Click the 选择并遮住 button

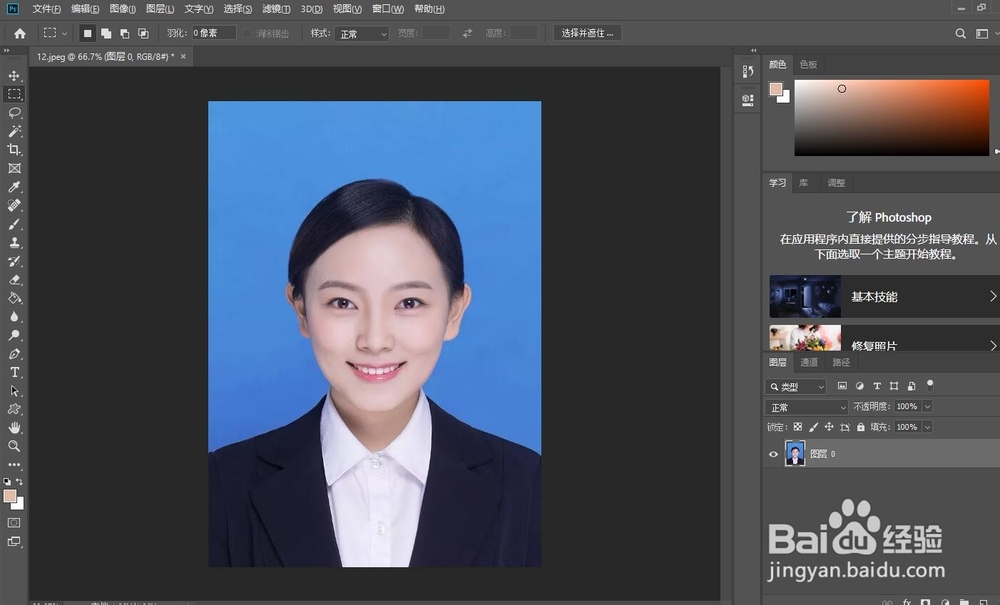coord(588,33)
